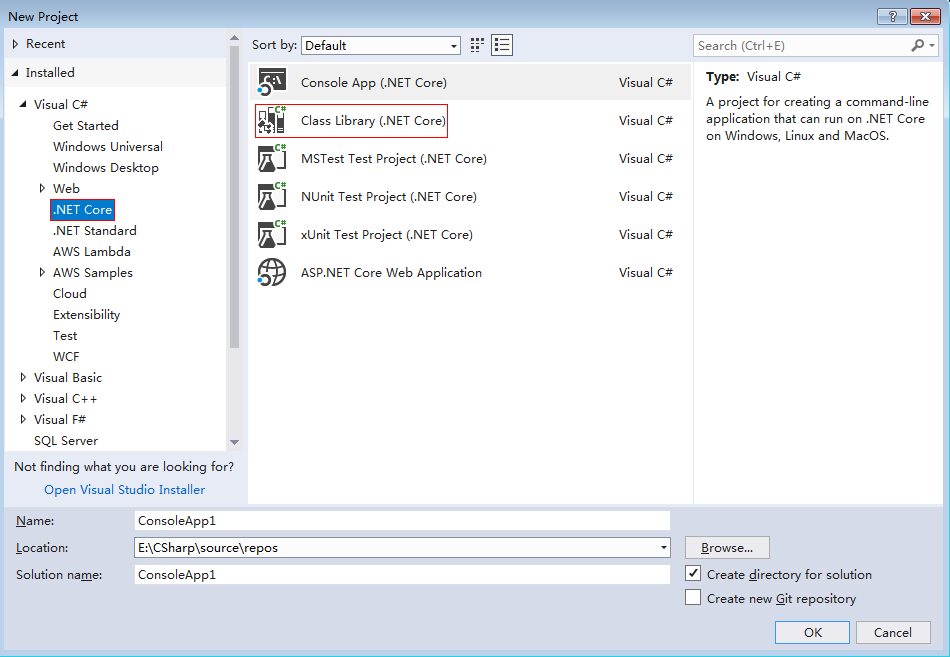
Task: Expand the Visual Basic node
Action: (23, 378)
